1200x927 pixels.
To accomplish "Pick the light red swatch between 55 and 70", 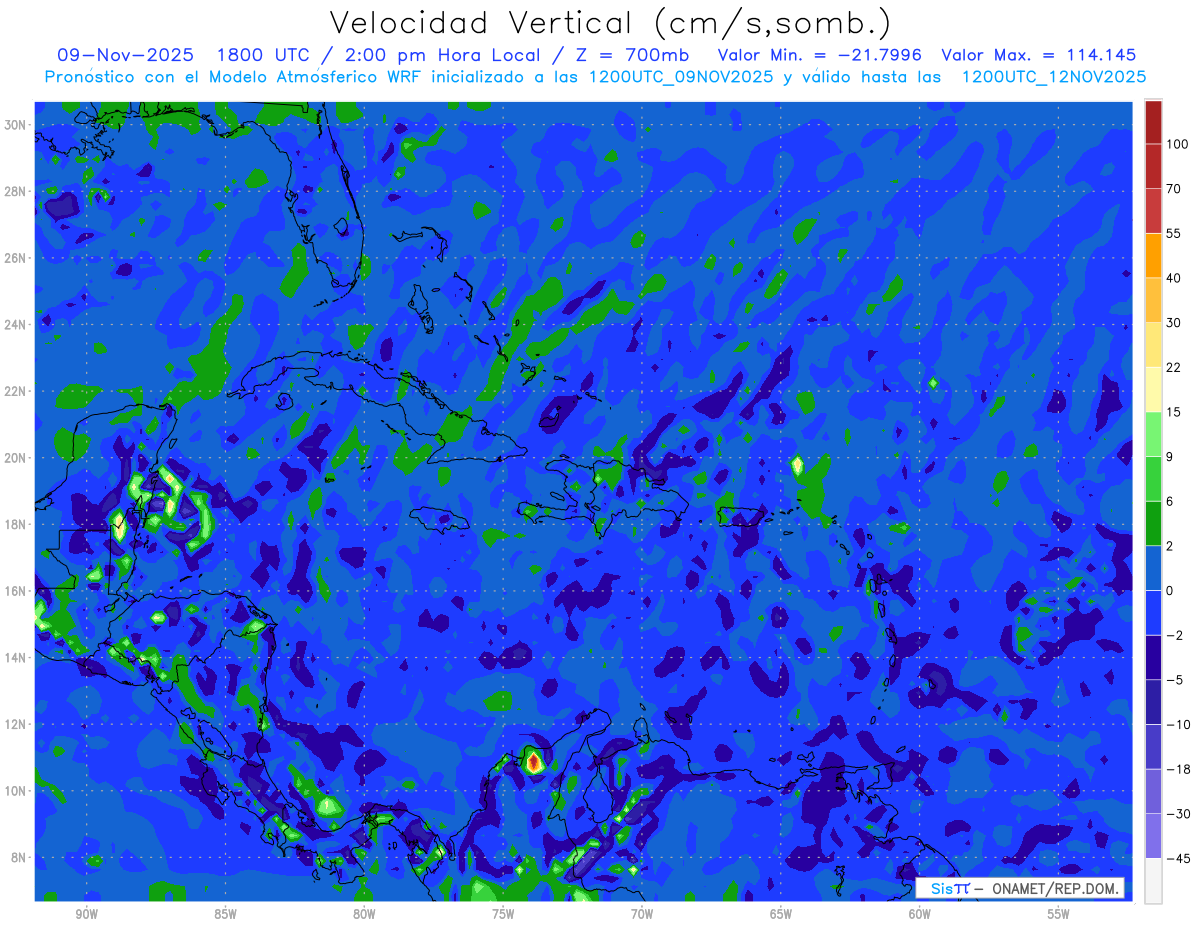I will point(1153,211).
